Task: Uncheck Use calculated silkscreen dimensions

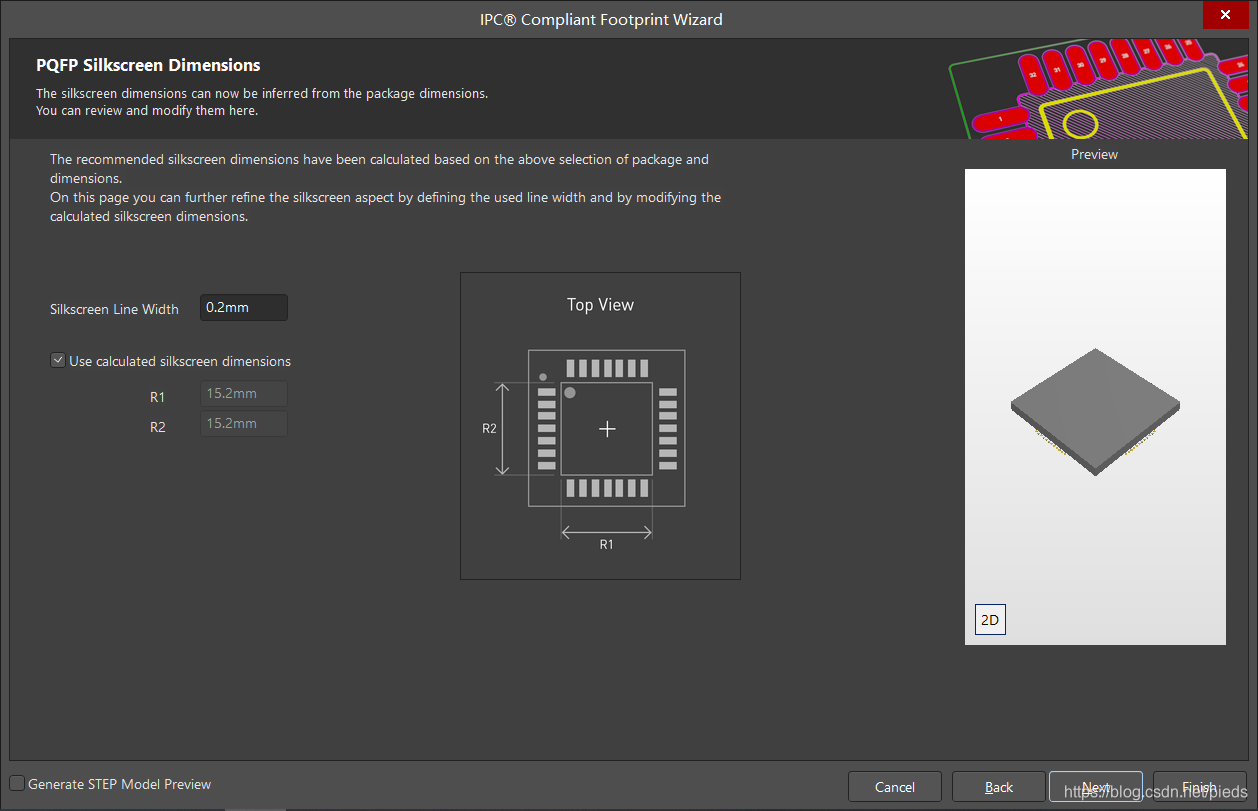Action: (58, 361)
